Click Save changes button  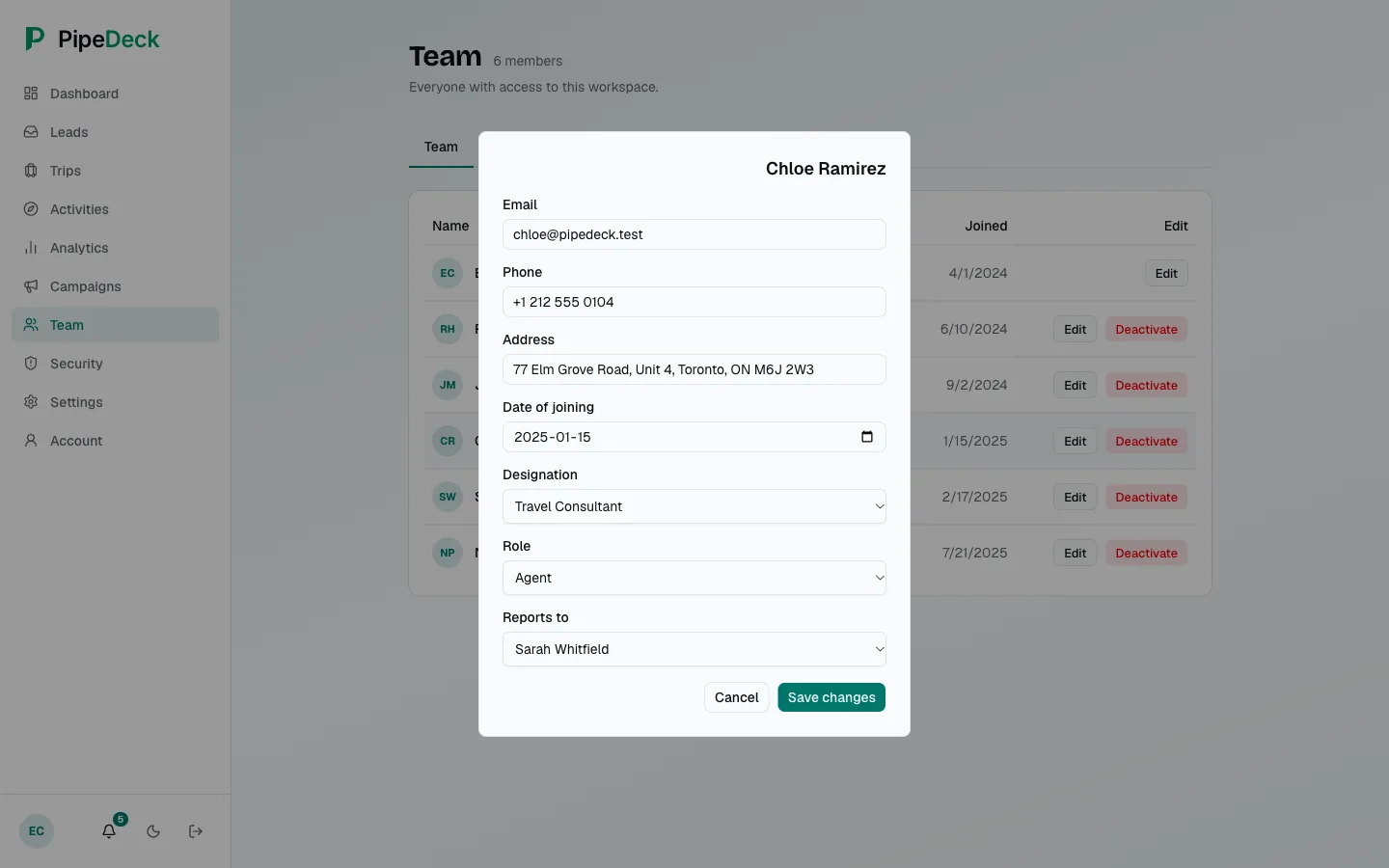[x=831, y=697]
